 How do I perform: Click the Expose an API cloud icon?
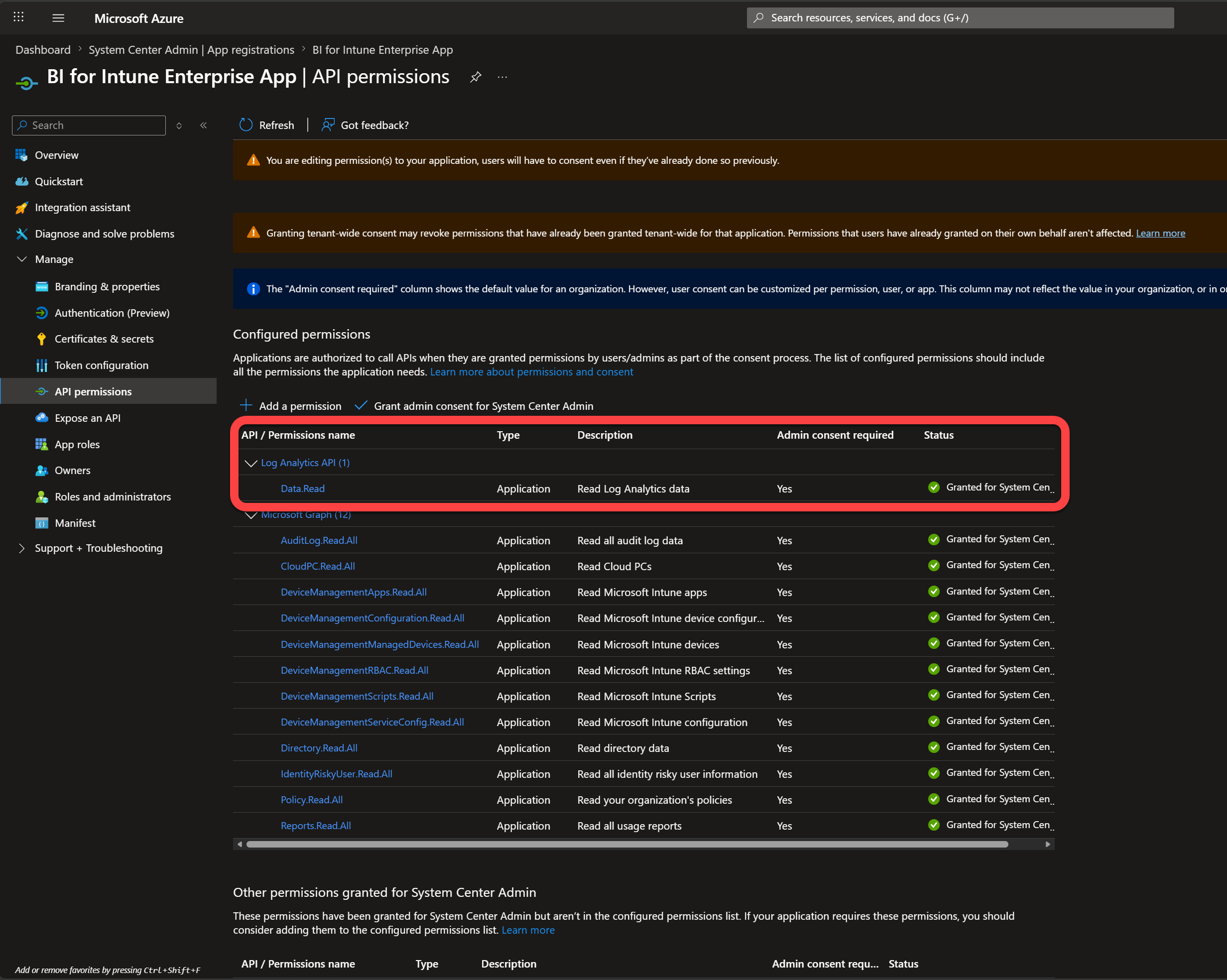(41, 418)
